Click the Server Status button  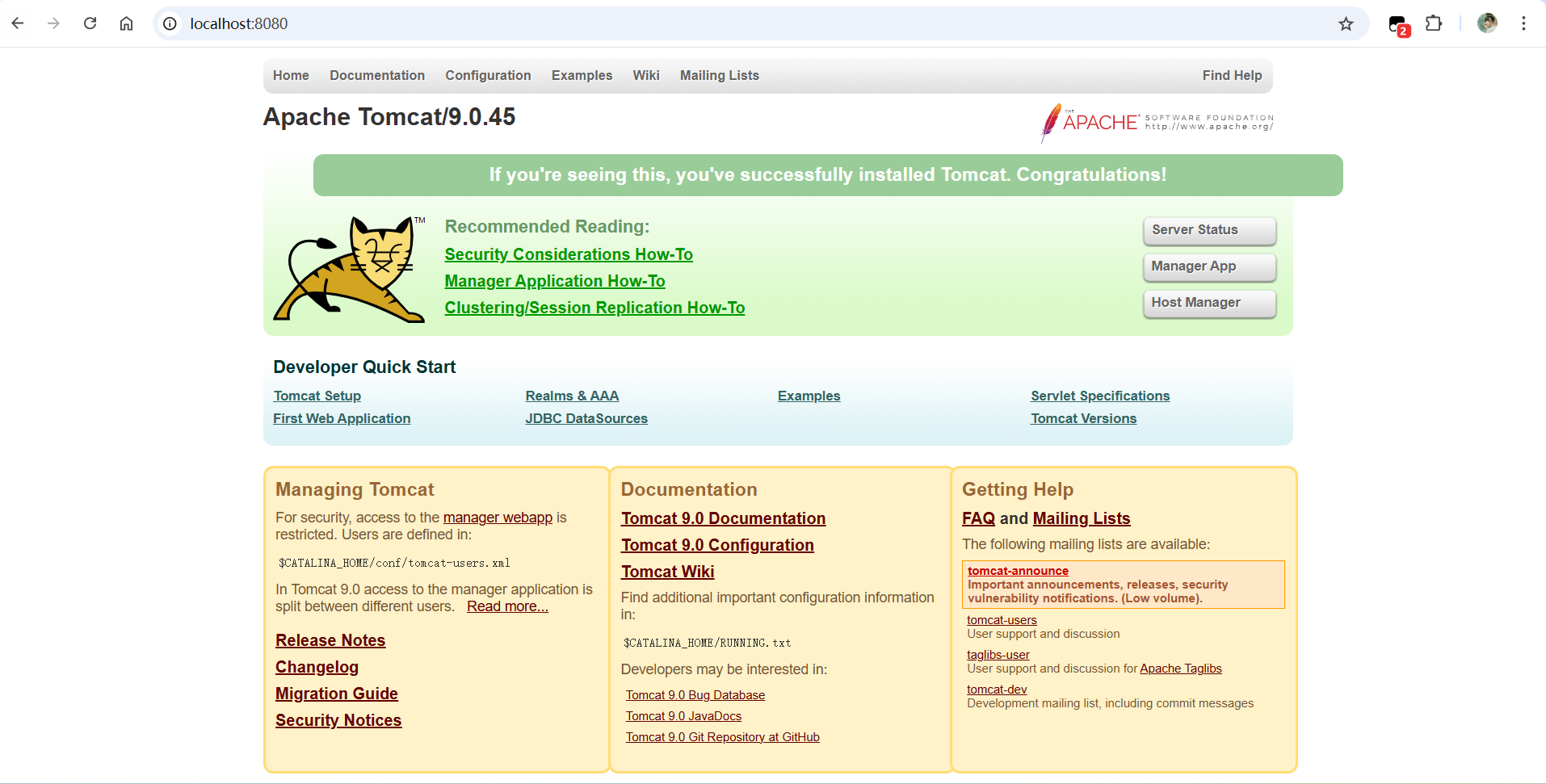point(1210,230)
